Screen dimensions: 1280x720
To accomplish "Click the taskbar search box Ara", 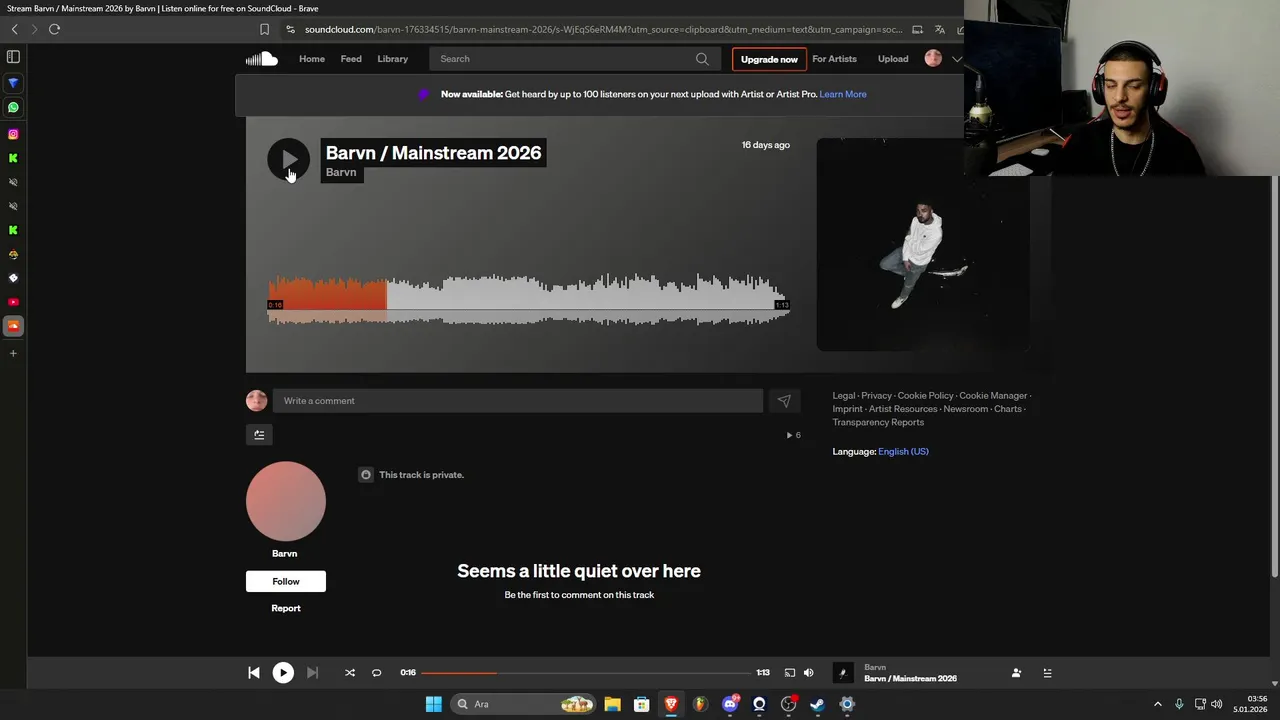I will click(x=524, y=704).
